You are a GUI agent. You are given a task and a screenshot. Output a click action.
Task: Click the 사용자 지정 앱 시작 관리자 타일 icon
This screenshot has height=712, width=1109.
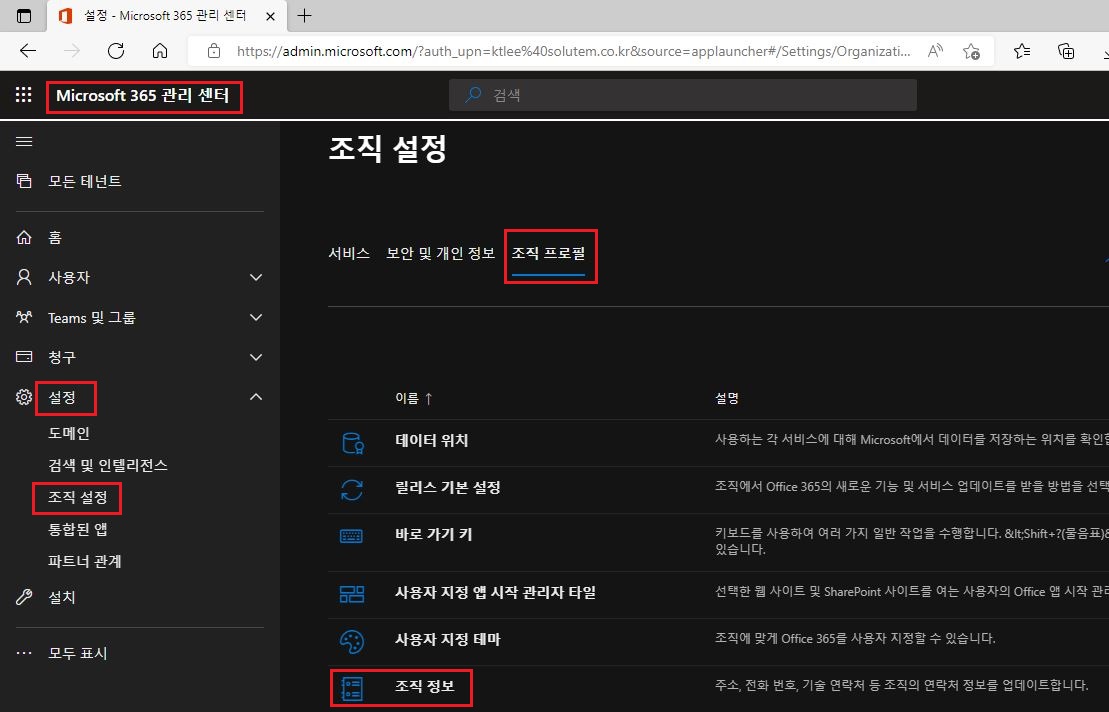tap(352, 594)
